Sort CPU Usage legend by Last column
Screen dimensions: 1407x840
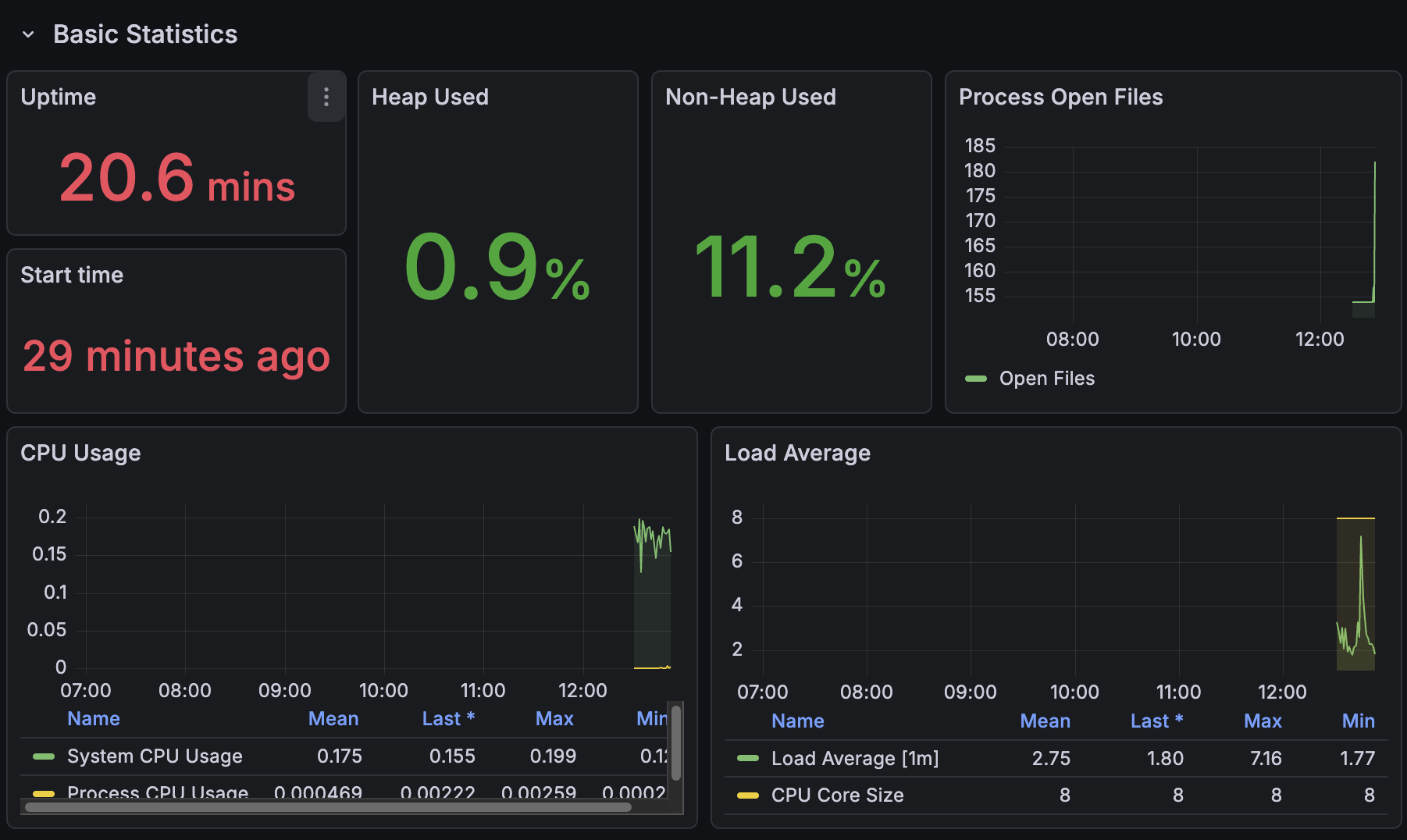pyautogui.click(x=447, y=718)
